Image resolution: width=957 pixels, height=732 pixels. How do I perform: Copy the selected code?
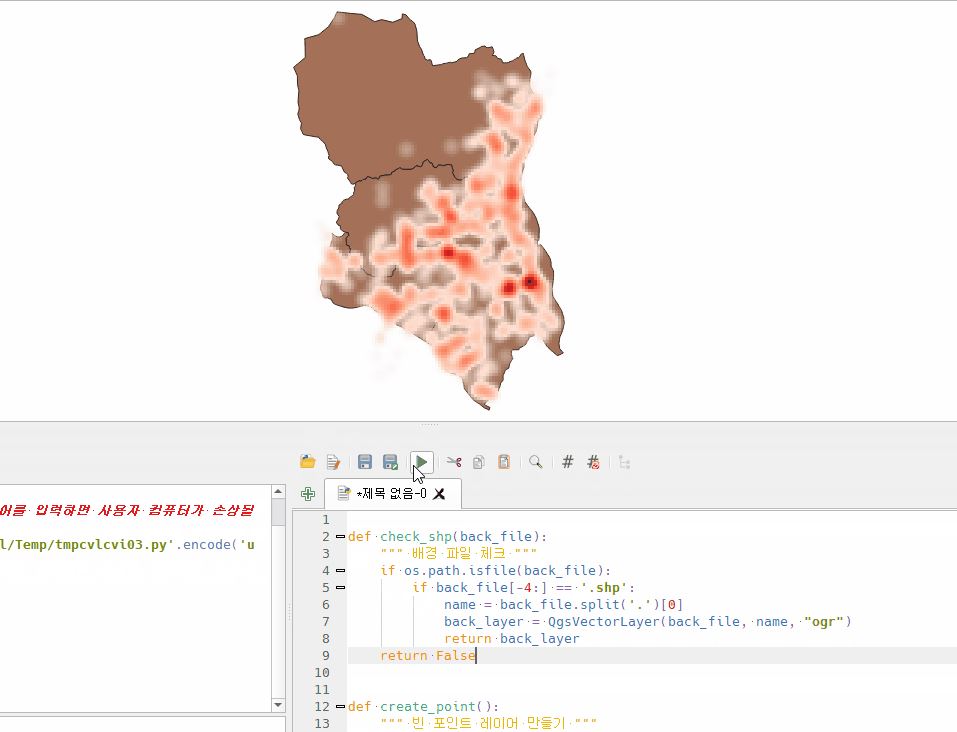pos(477,461)
